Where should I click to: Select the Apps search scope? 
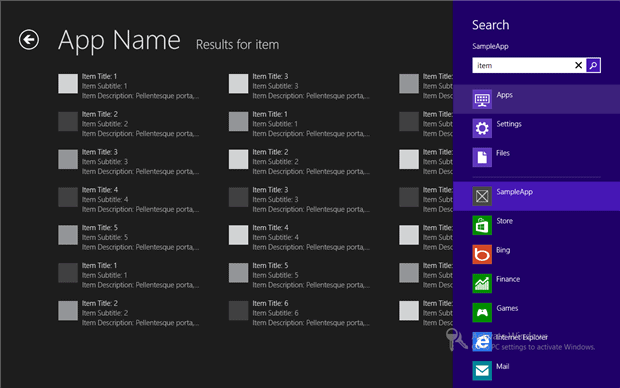pos(536,99)
